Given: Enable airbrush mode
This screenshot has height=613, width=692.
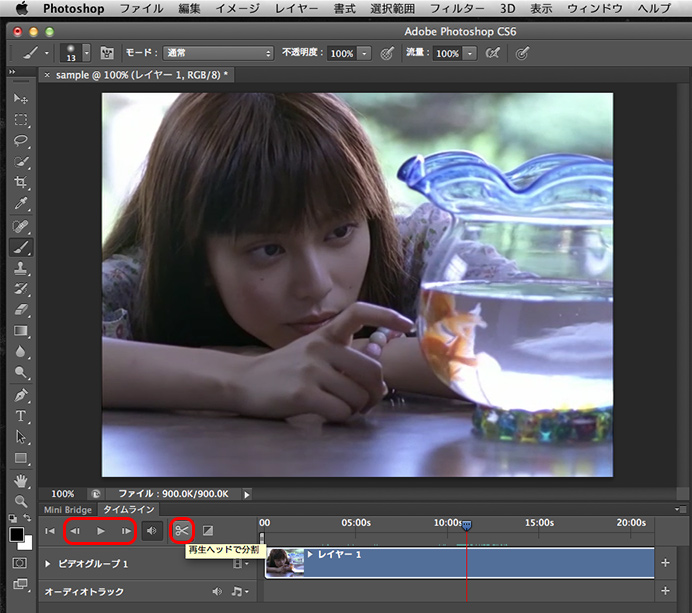Looking at the screenshot, I should click(493, 53).
